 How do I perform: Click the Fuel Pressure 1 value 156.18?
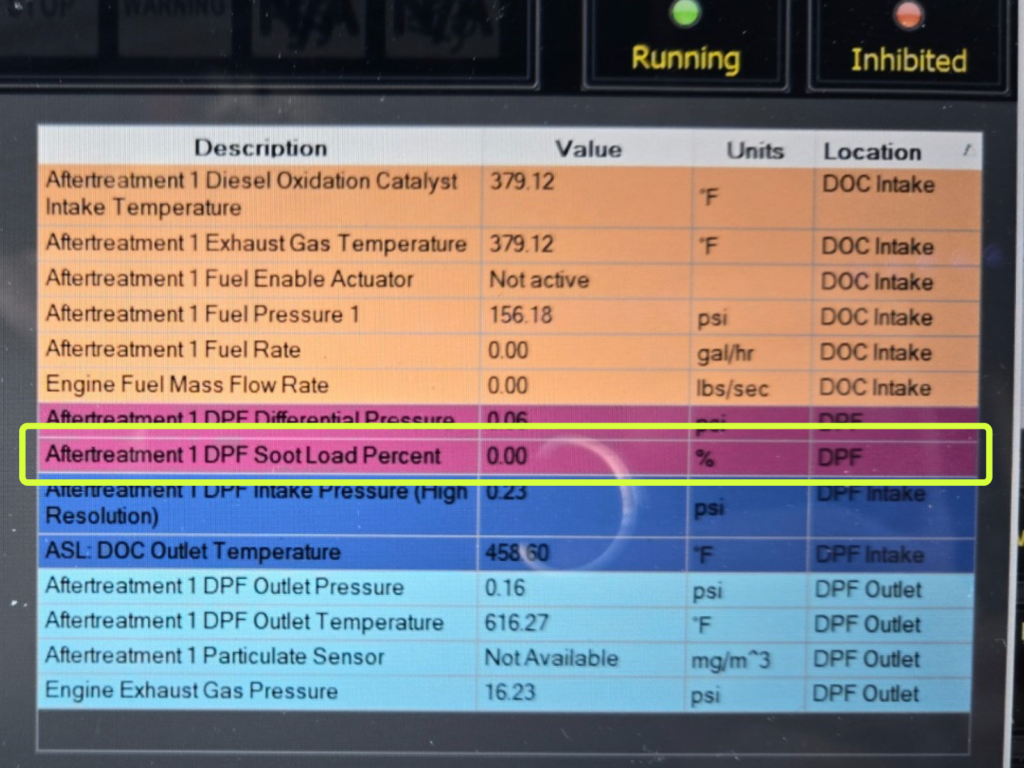tap(520, 315)
